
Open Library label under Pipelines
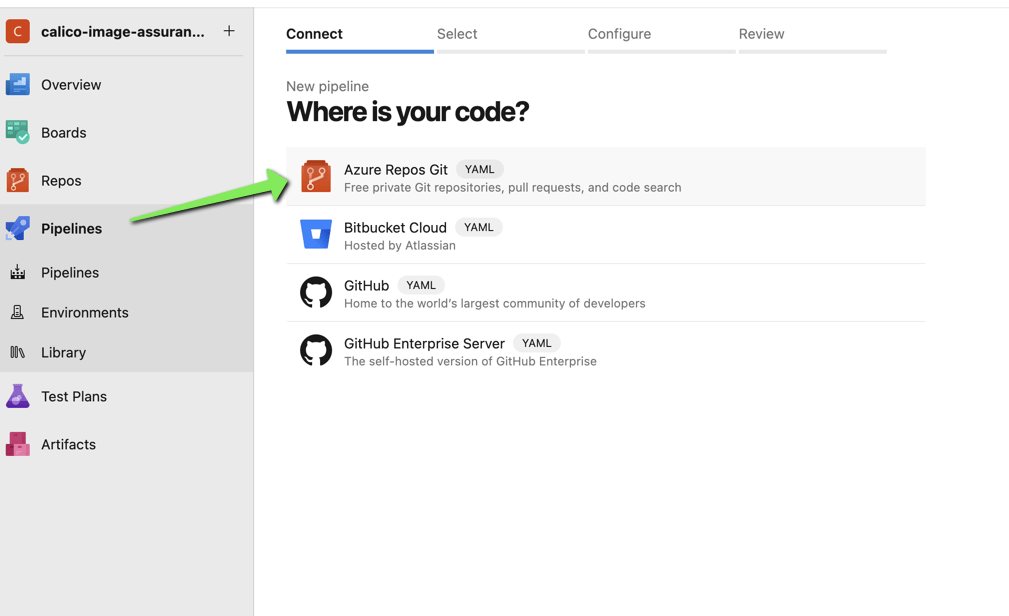point(64,353)
